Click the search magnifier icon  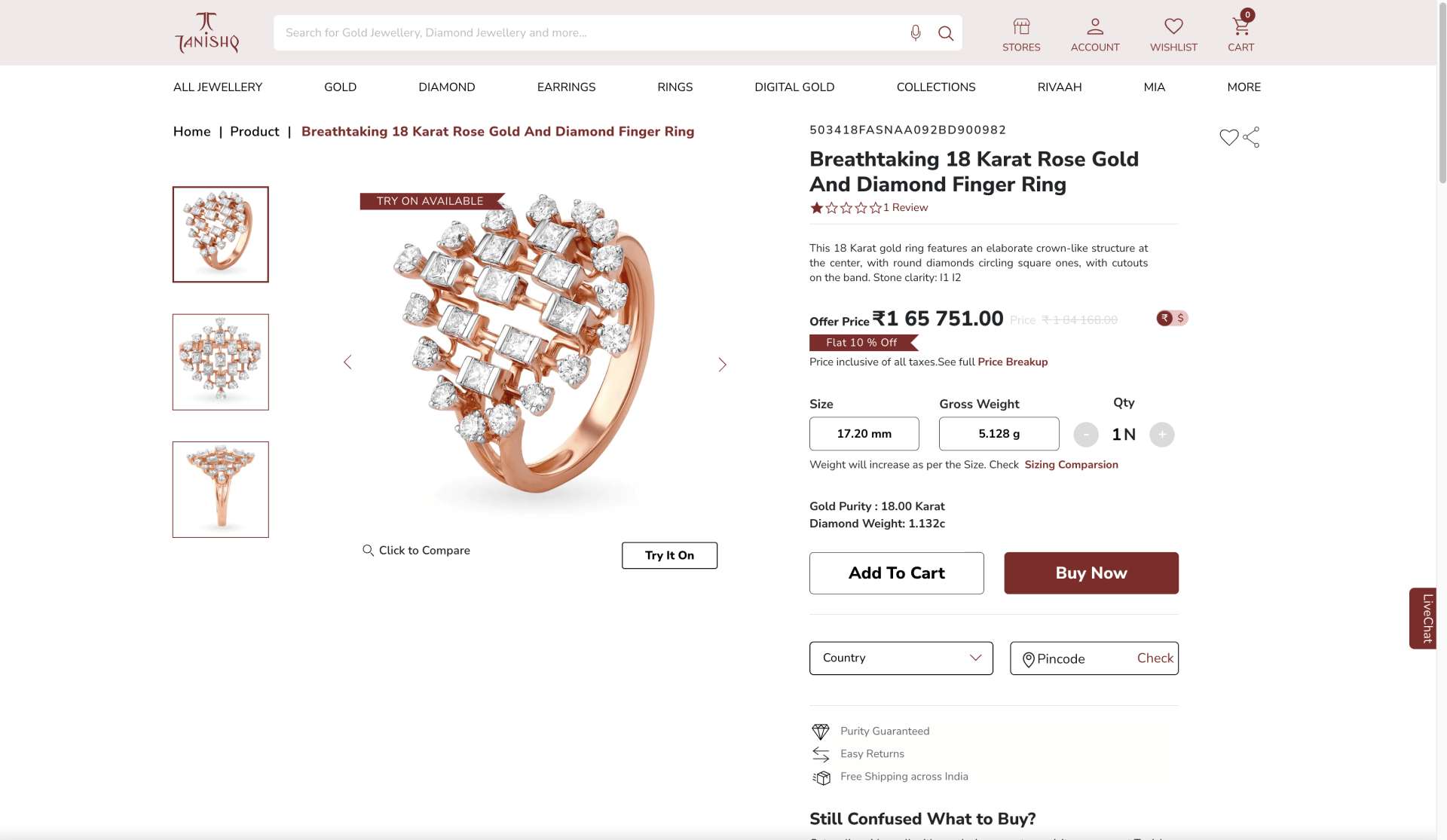pos(946,33)
